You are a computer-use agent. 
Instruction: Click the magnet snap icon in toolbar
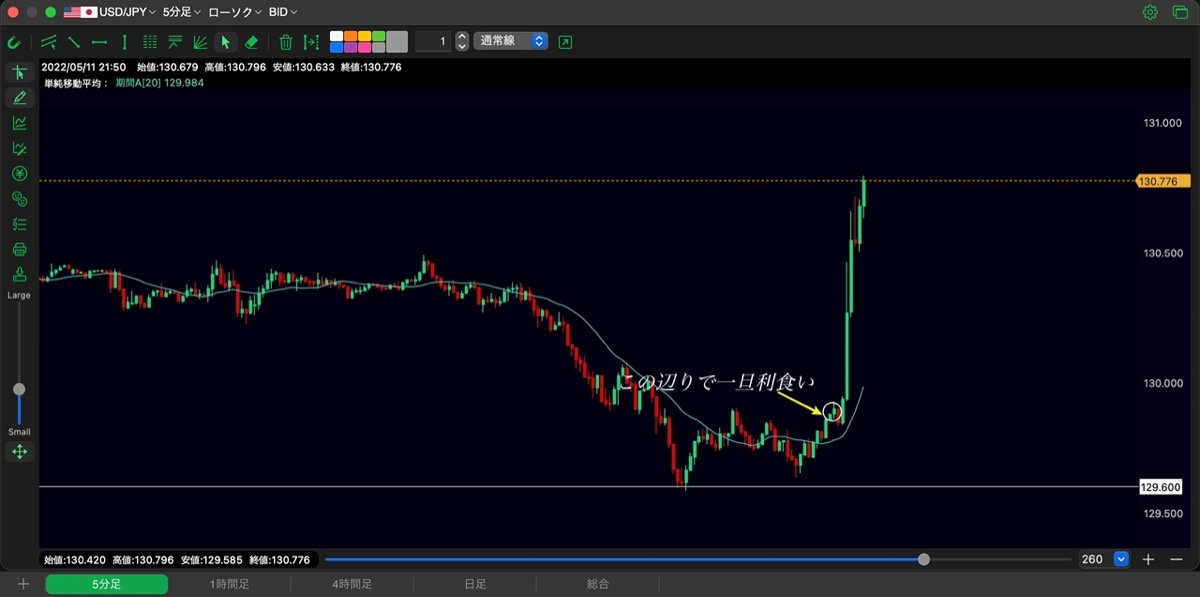14,42
